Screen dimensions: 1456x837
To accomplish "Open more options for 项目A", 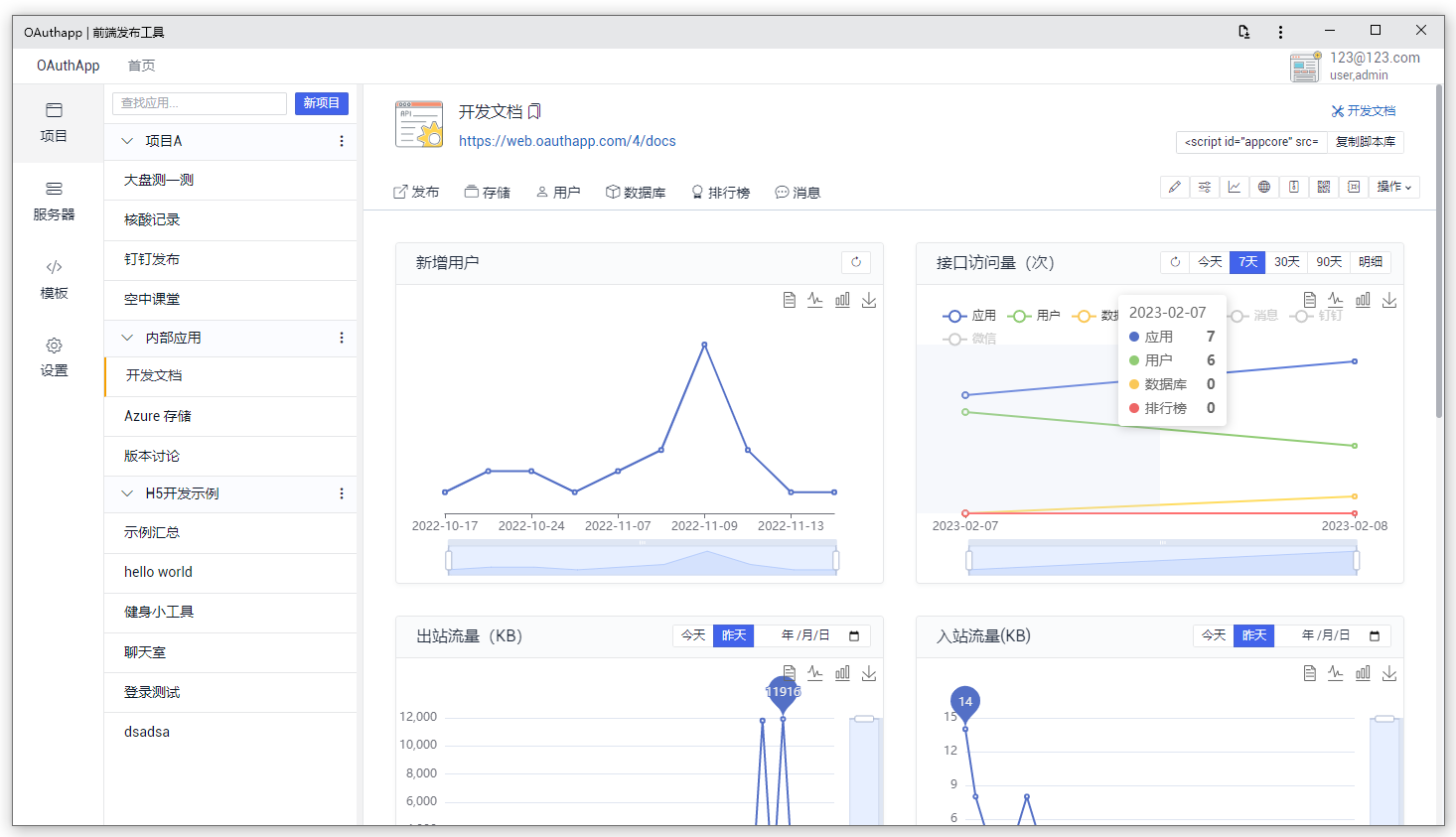I will 342,141.
